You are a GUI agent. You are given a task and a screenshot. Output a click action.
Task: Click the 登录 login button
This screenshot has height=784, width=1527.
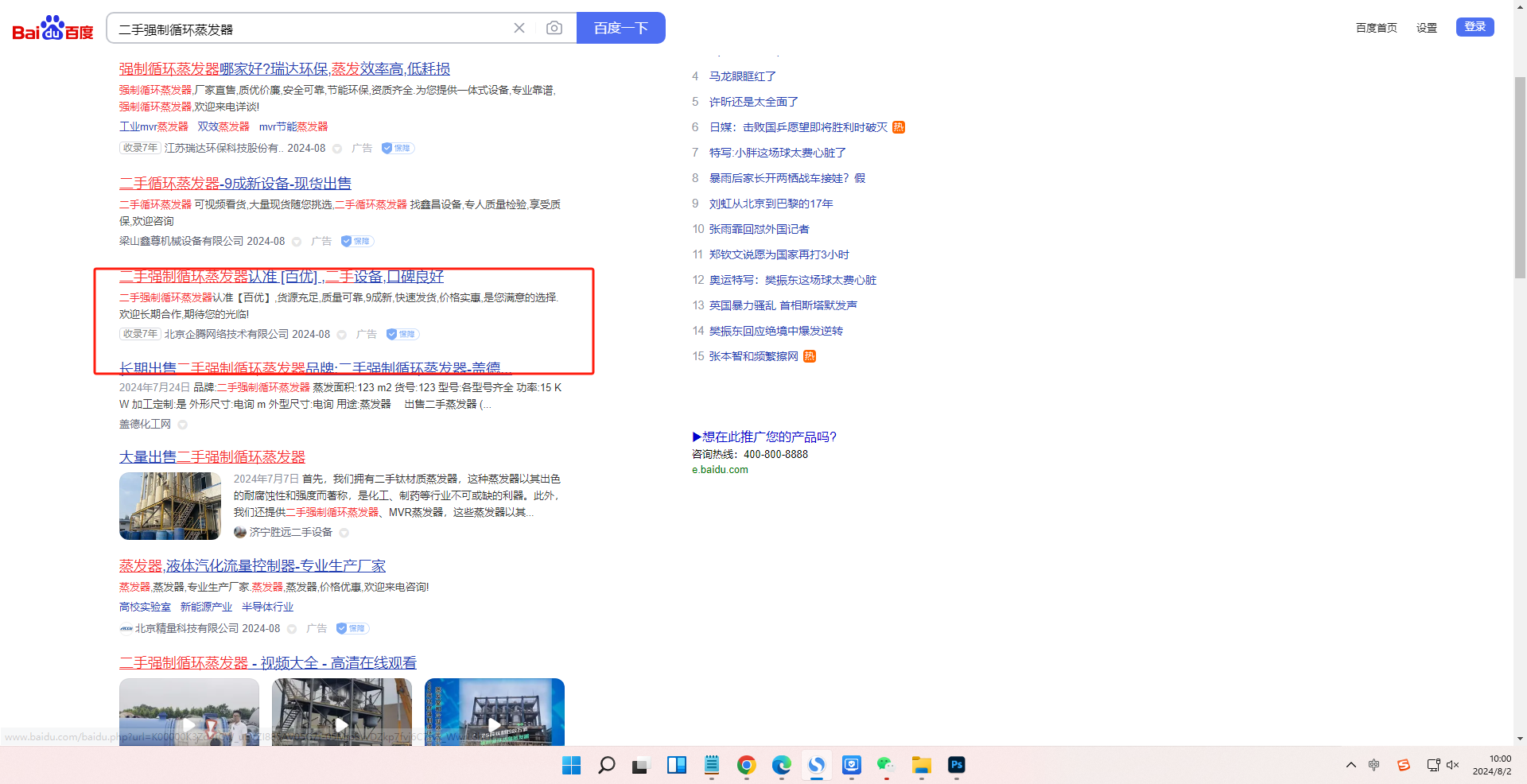1475,27
